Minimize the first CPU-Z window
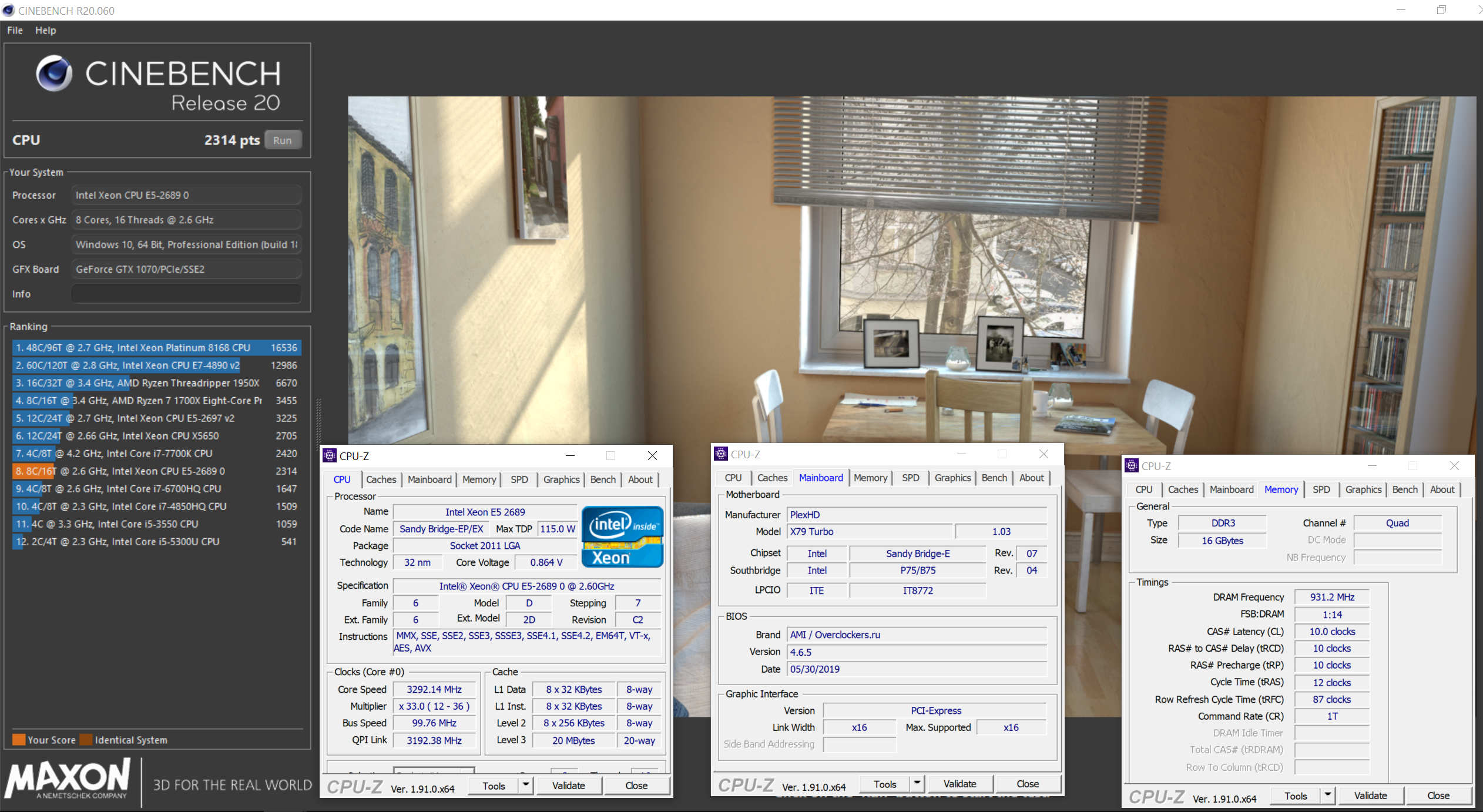Screen dimensions: 1483x812 570,455
